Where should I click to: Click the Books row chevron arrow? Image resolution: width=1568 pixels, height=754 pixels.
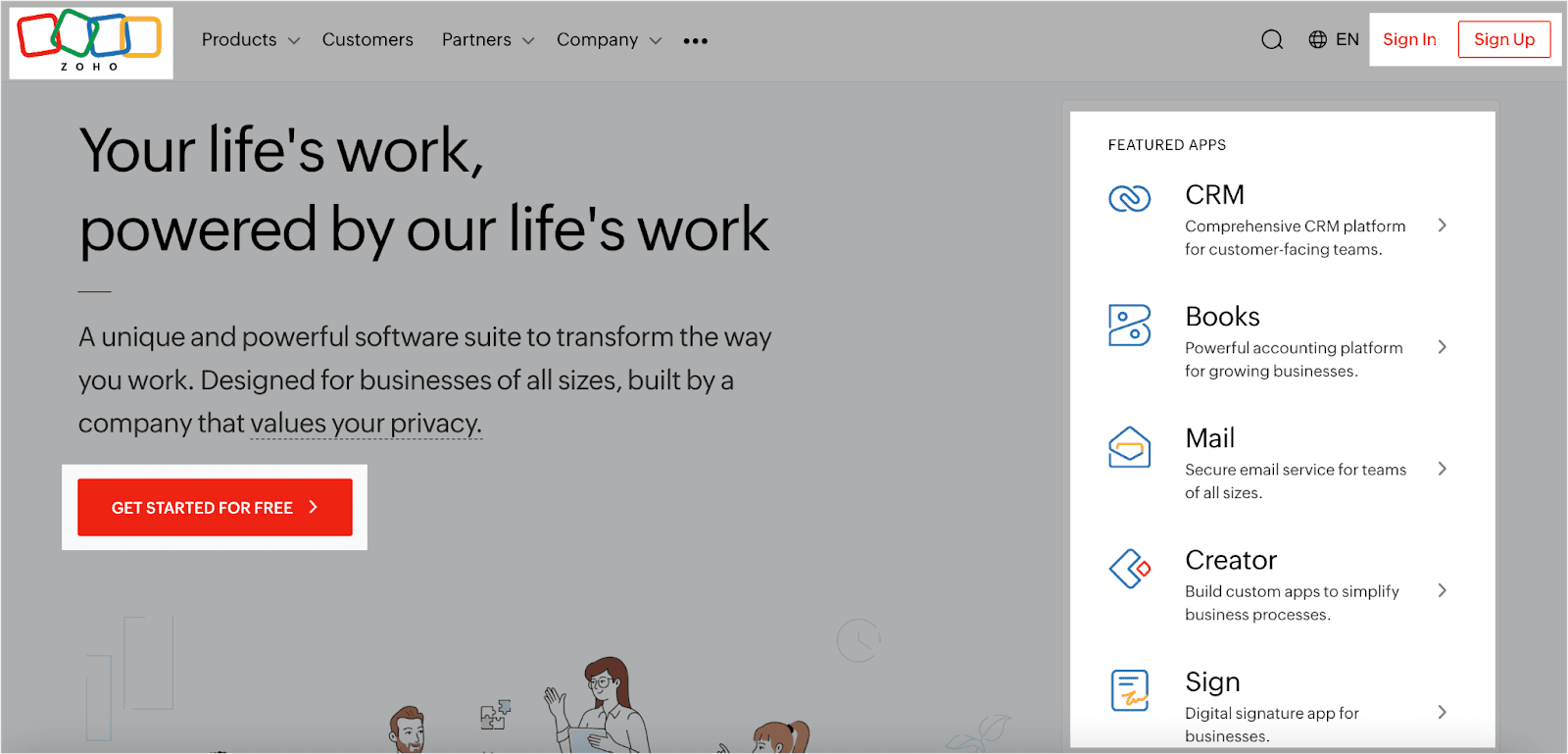pos(1442,347)
